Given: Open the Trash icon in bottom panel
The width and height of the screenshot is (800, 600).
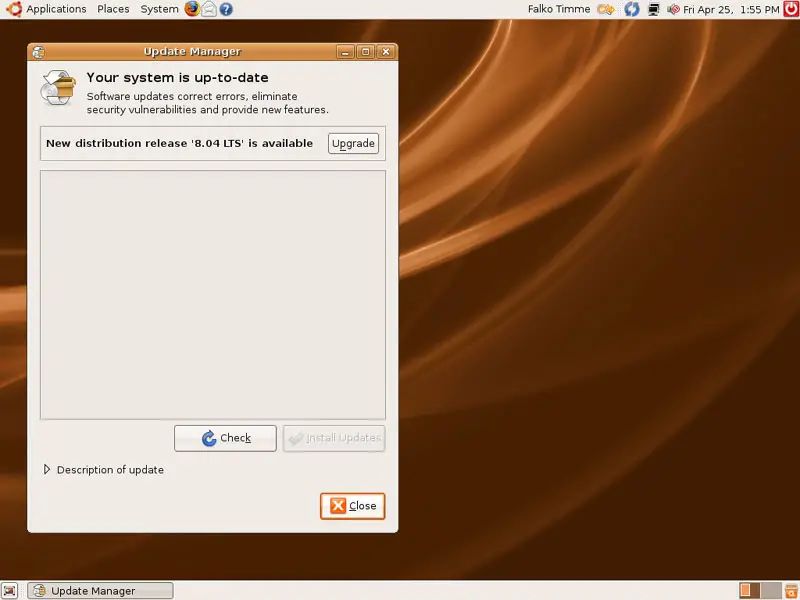Looking at the screenshot, I should tap(791, 590).
